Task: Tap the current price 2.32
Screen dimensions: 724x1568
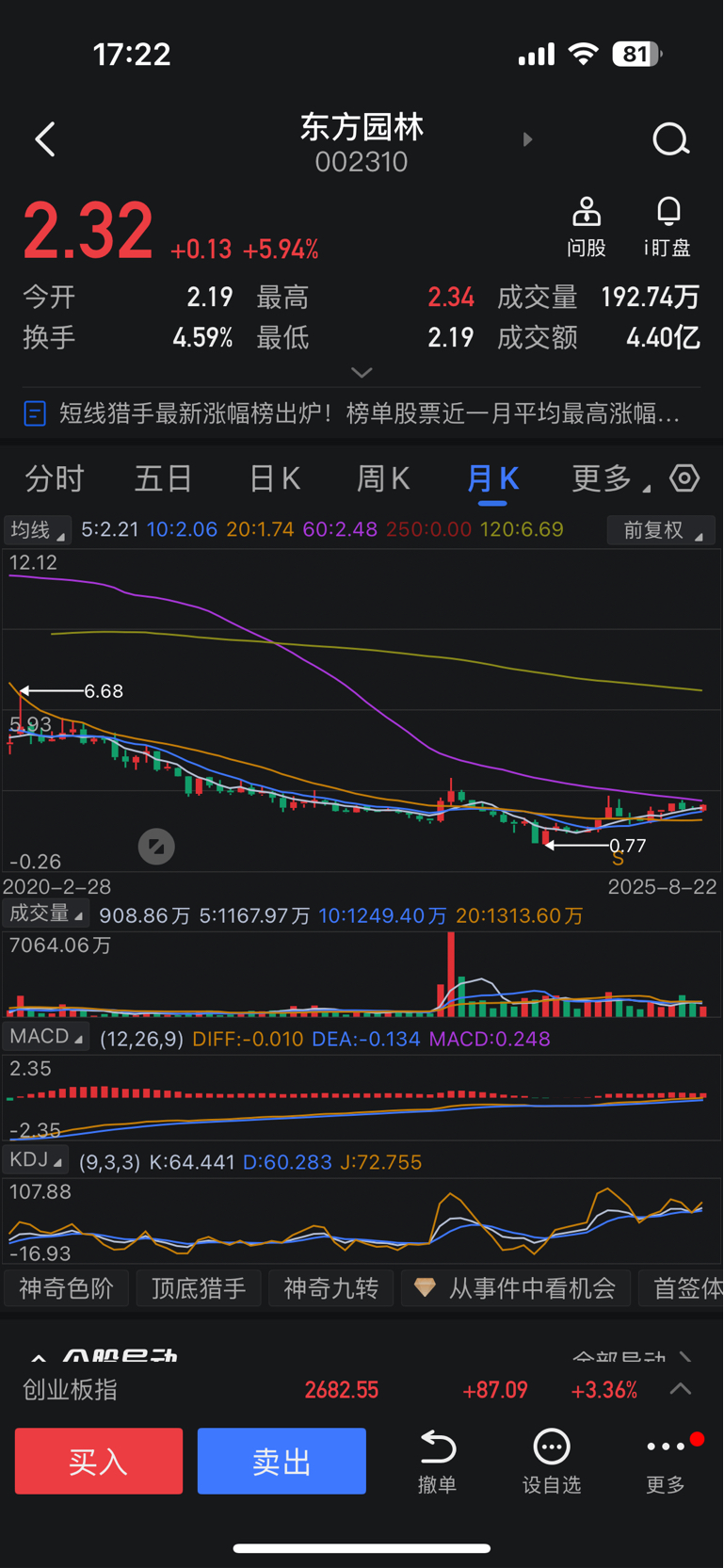Action: tap(88, 232)
